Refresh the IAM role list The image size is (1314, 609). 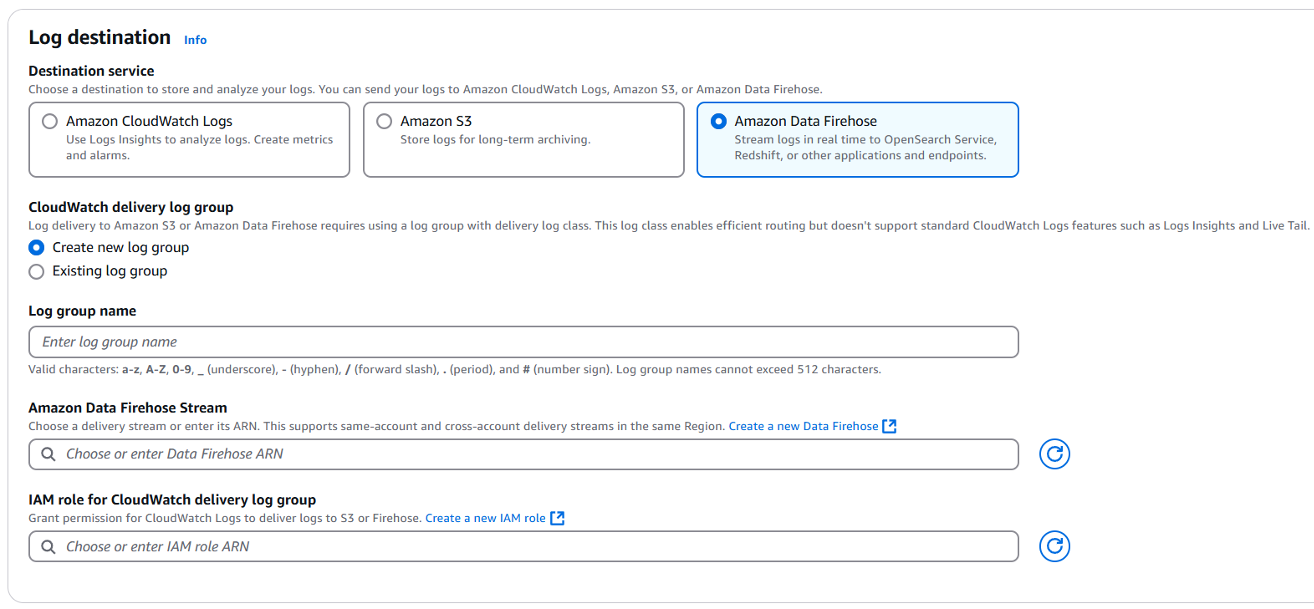1054,546
